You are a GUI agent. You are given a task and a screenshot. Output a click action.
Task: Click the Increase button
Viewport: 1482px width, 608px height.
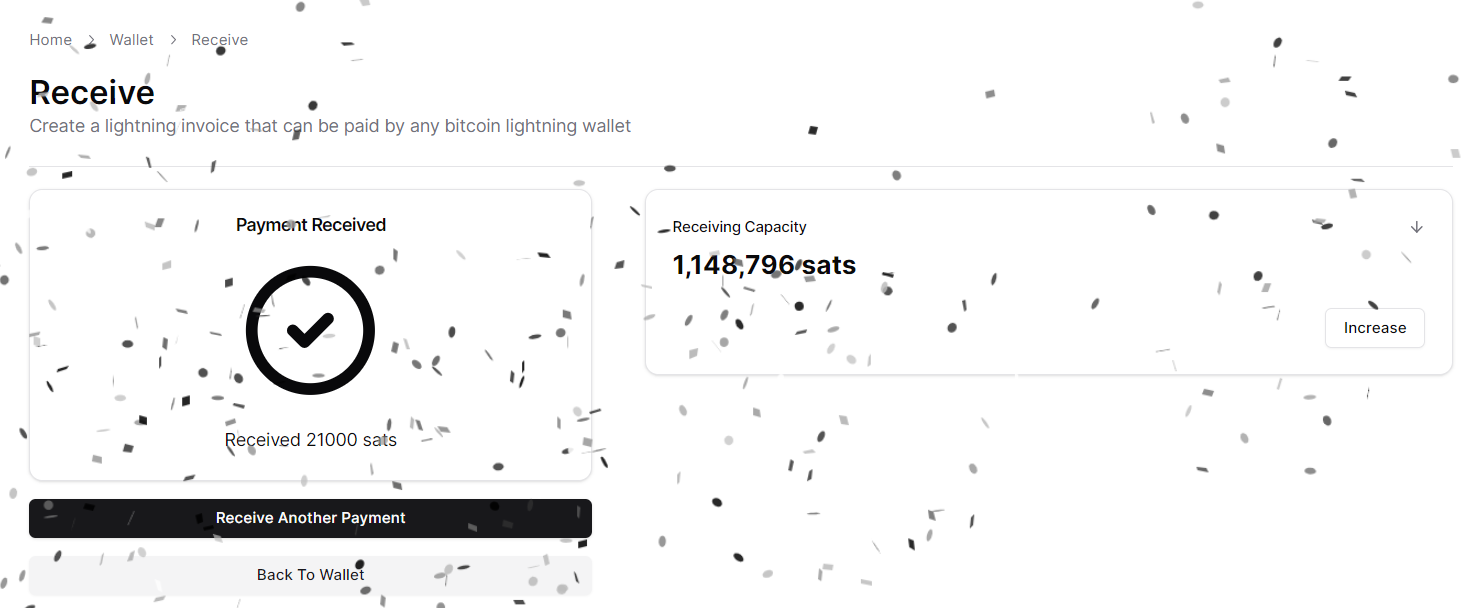tap(1374, 328)
